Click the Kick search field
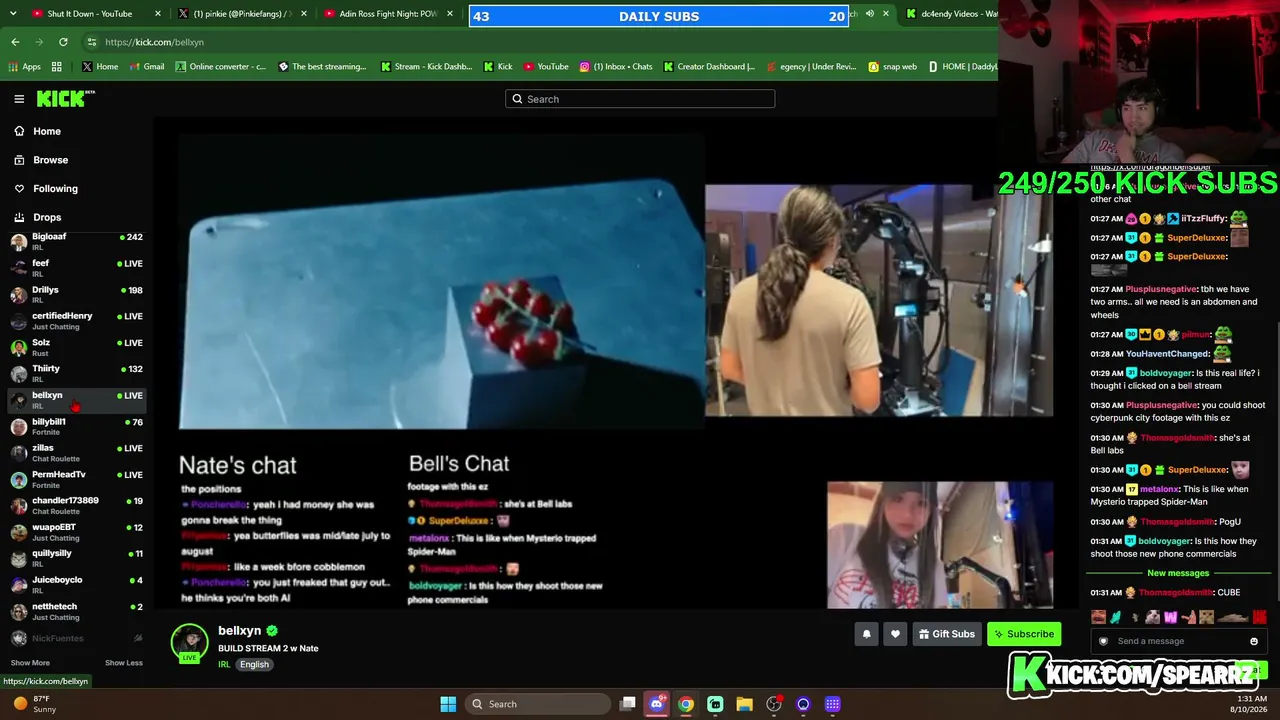Screen dimensions: 1280x720 tap(640, 99)
